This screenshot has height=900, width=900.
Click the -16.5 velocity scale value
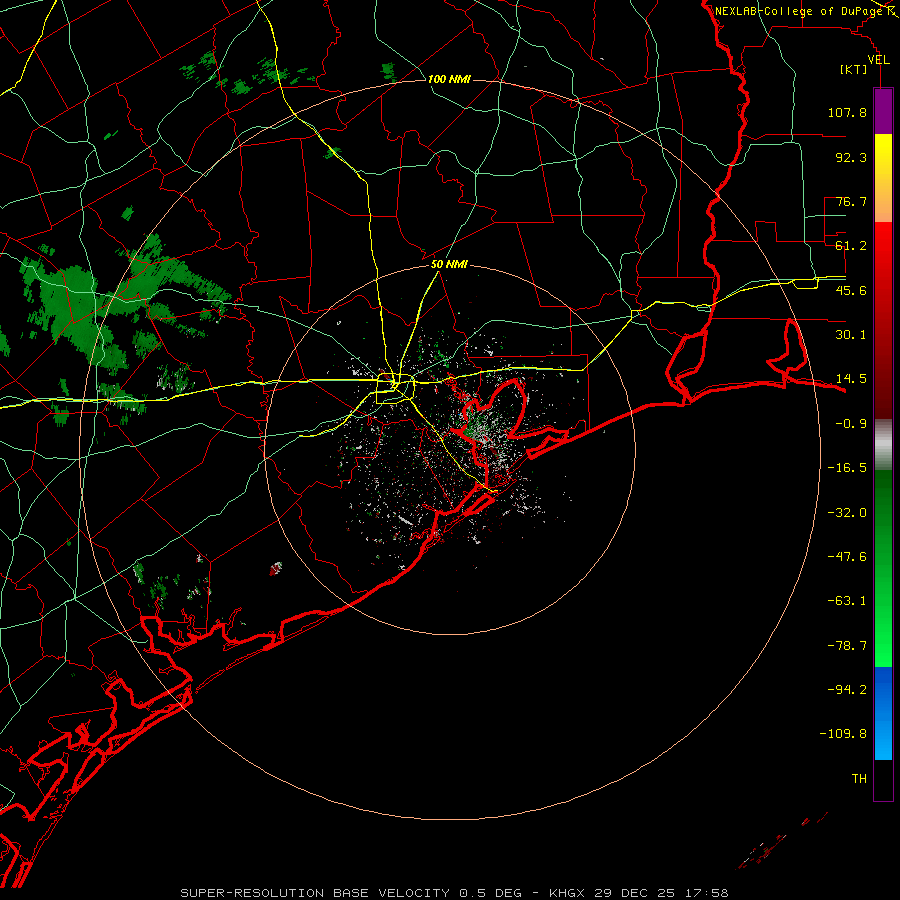[x=847, y=468]
